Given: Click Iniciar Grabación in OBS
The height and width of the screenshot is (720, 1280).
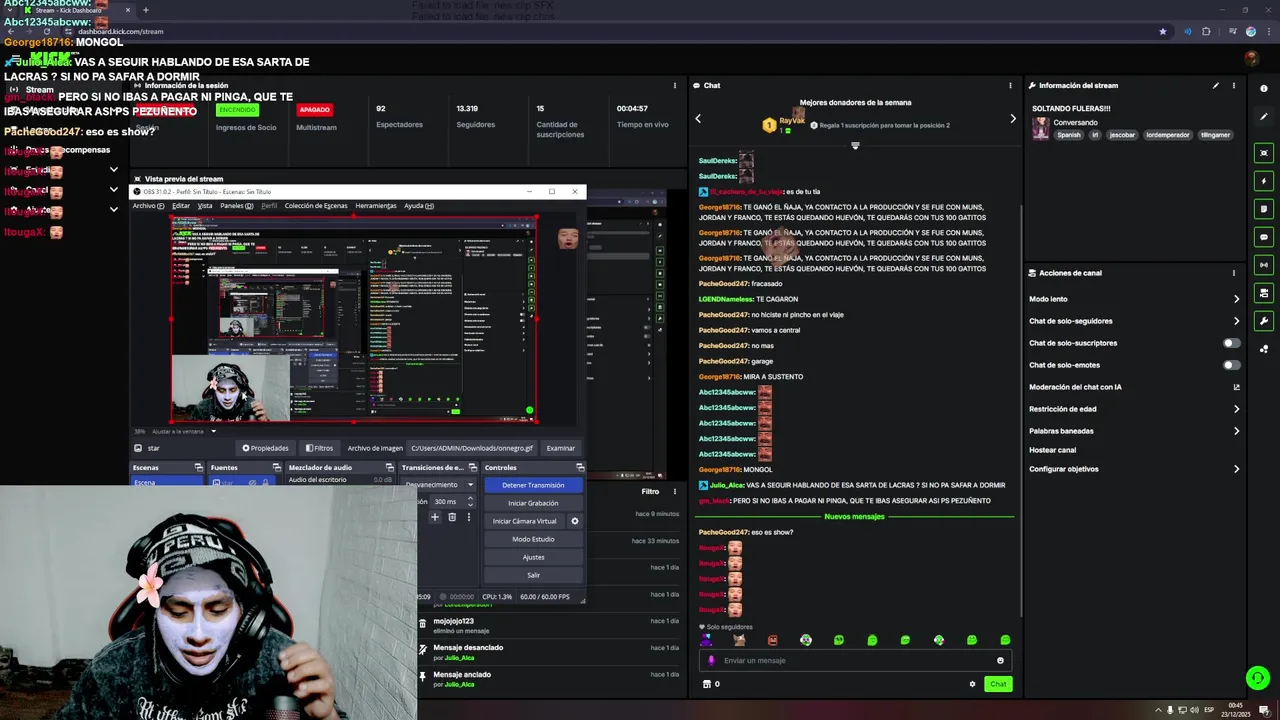Looking at the screenshot, I should (x=533, y=503).
